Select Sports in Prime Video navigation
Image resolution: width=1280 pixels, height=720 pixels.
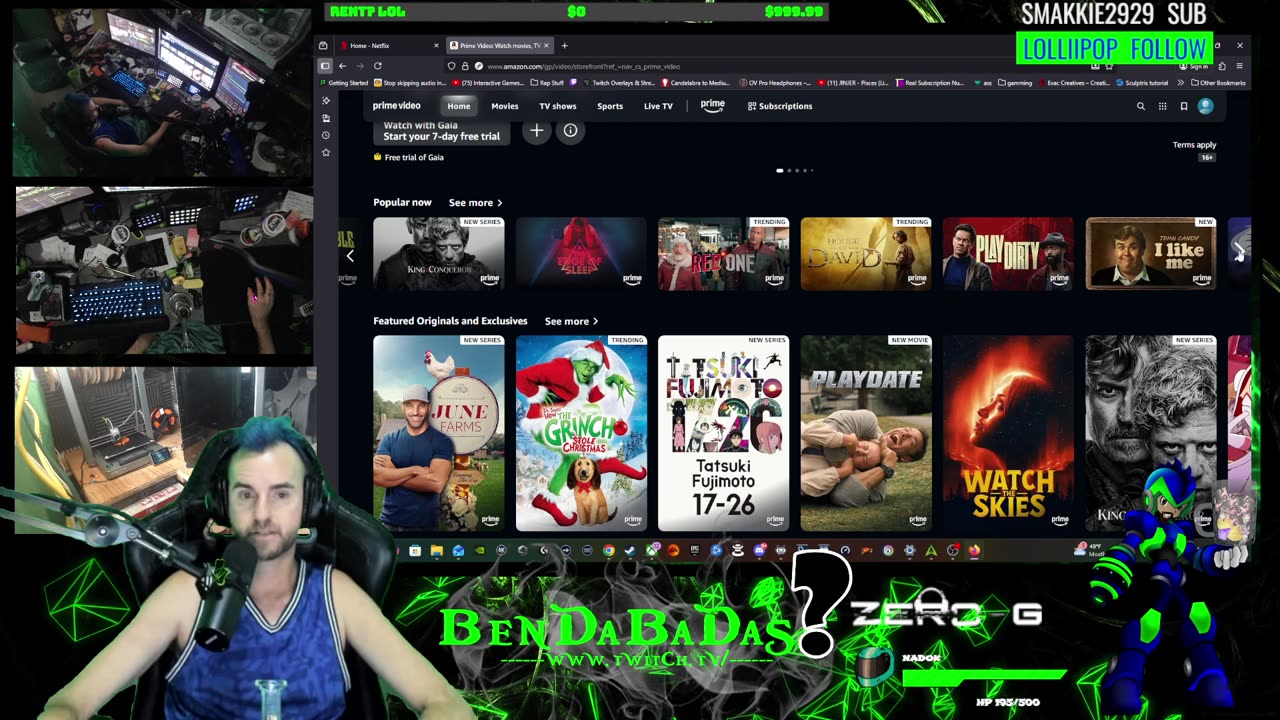[610, 106]
